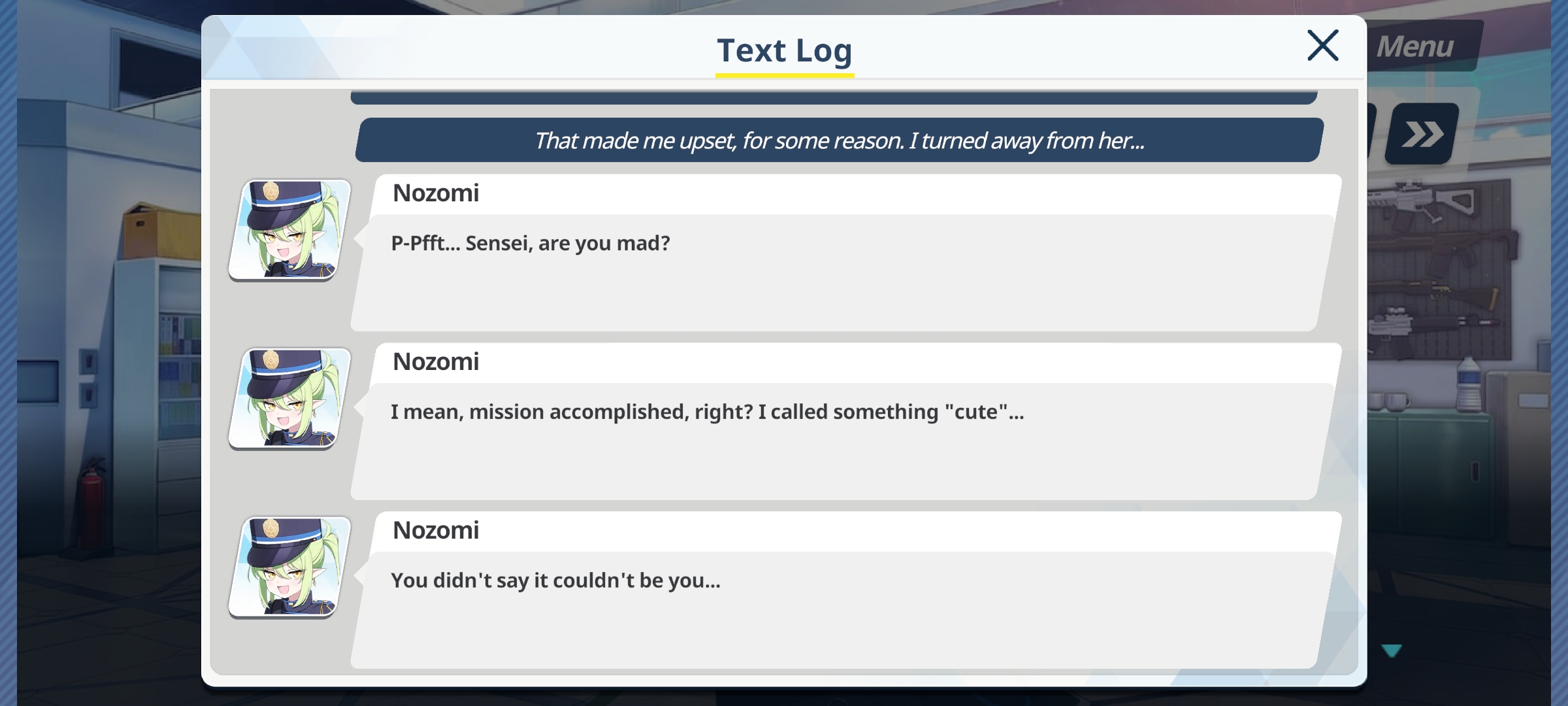Image resolution: width=1568 pixels, height=706 pixels.
Task: Click the skip double-arrow icon
Action: click(1422, 134)
